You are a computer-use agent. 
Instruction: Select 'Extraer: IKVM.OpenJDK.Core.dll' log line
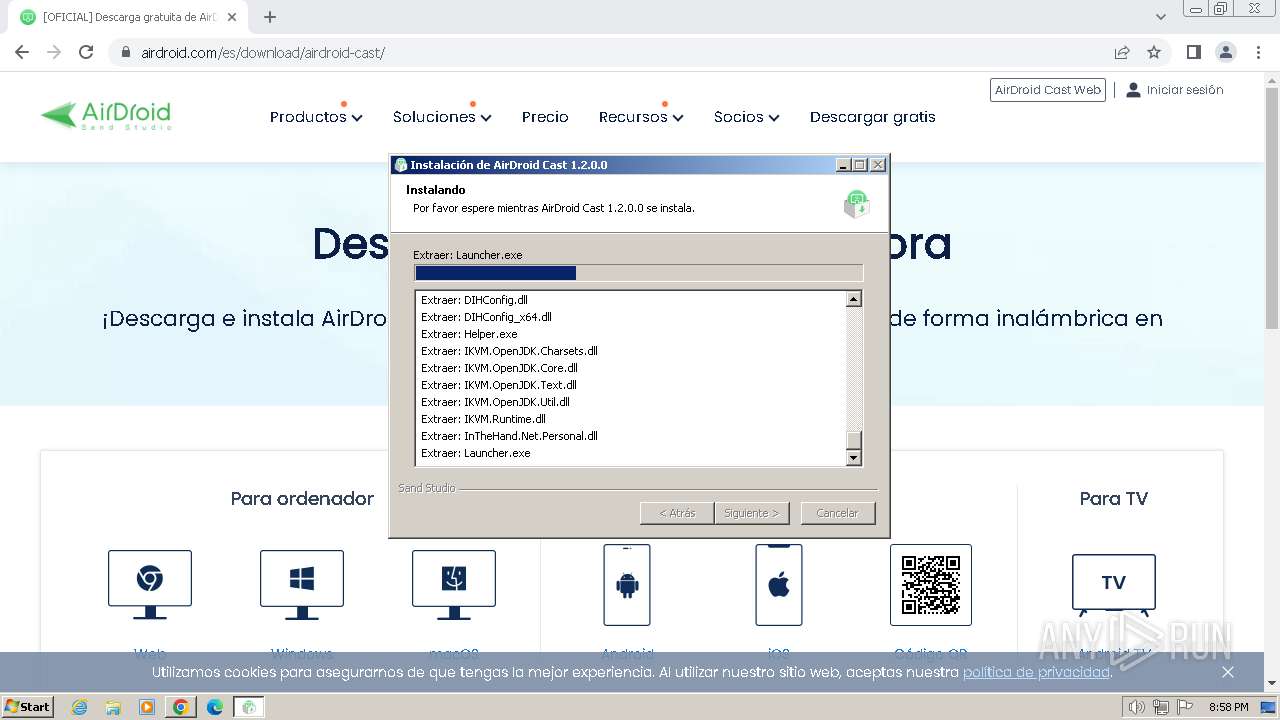[499, 368]
